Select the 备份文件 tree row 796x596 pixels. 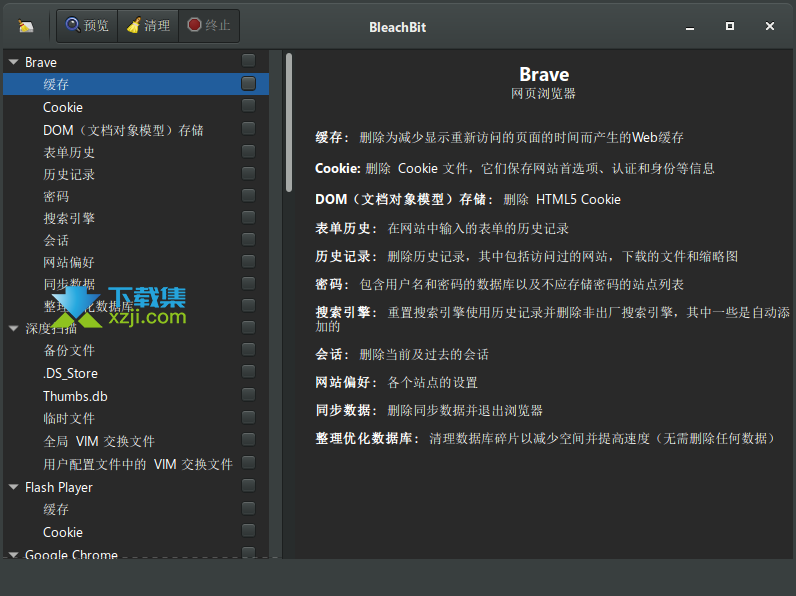click(x=136, y=350)
